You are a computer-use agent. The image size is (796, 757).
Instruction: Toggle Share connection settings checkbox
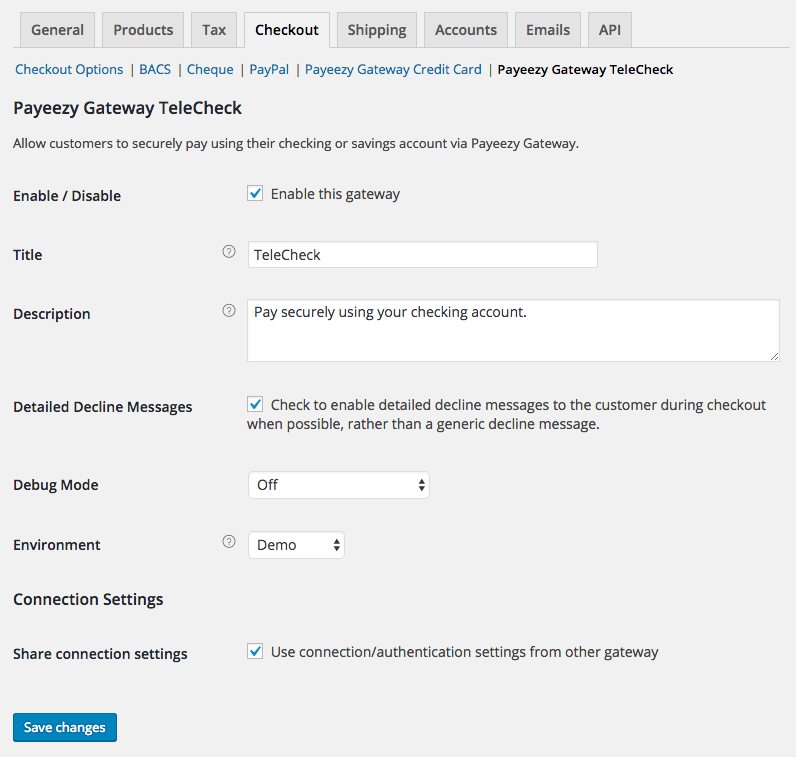click(255, 651)
